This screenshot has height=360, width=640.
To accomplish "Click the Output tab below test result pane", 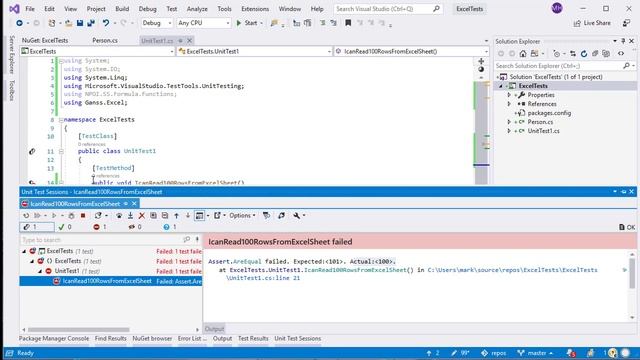I will 214,329.
